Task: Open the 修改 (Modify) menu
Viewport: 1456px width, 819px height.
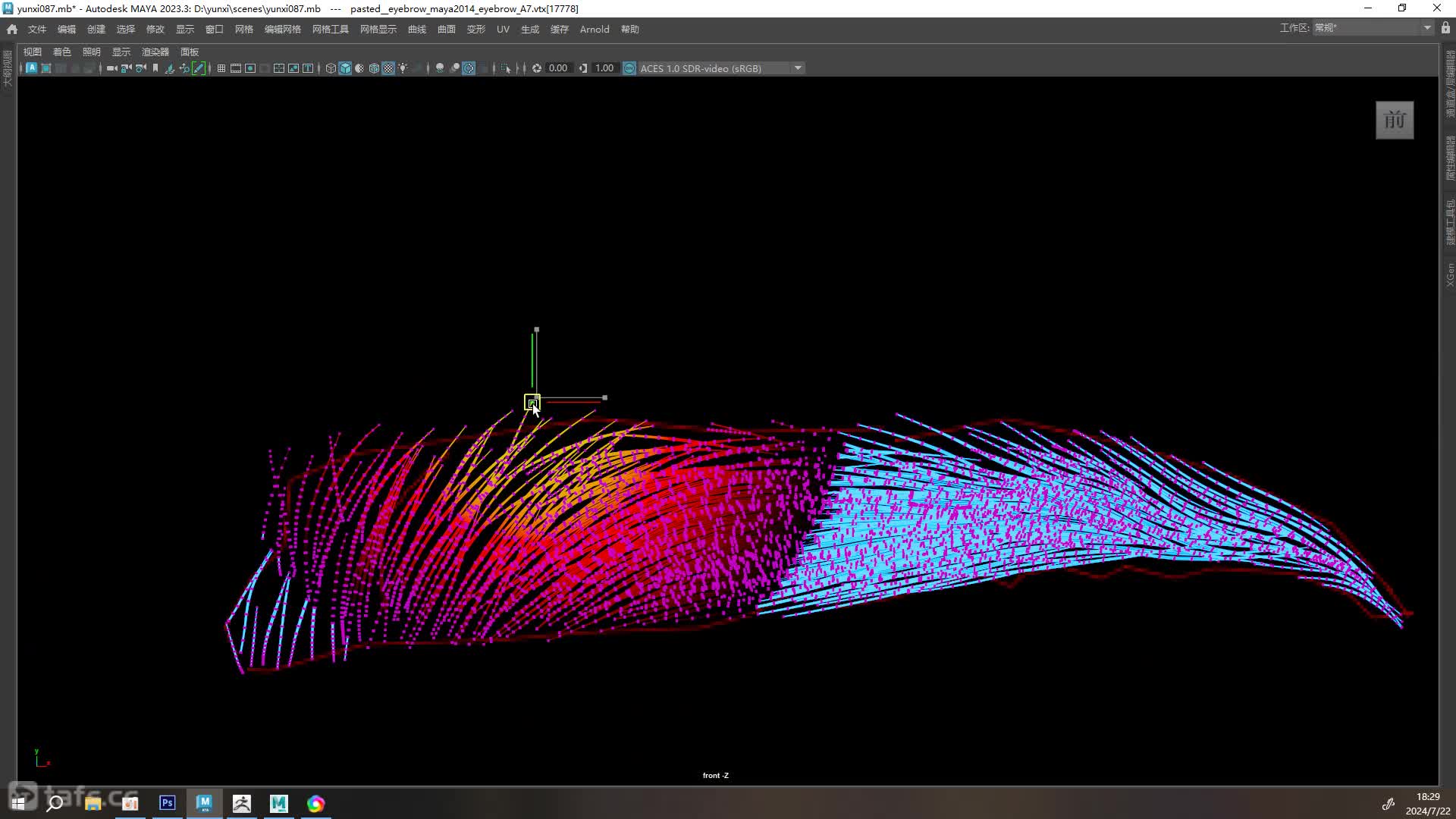Action: click(x=155, y=29)
